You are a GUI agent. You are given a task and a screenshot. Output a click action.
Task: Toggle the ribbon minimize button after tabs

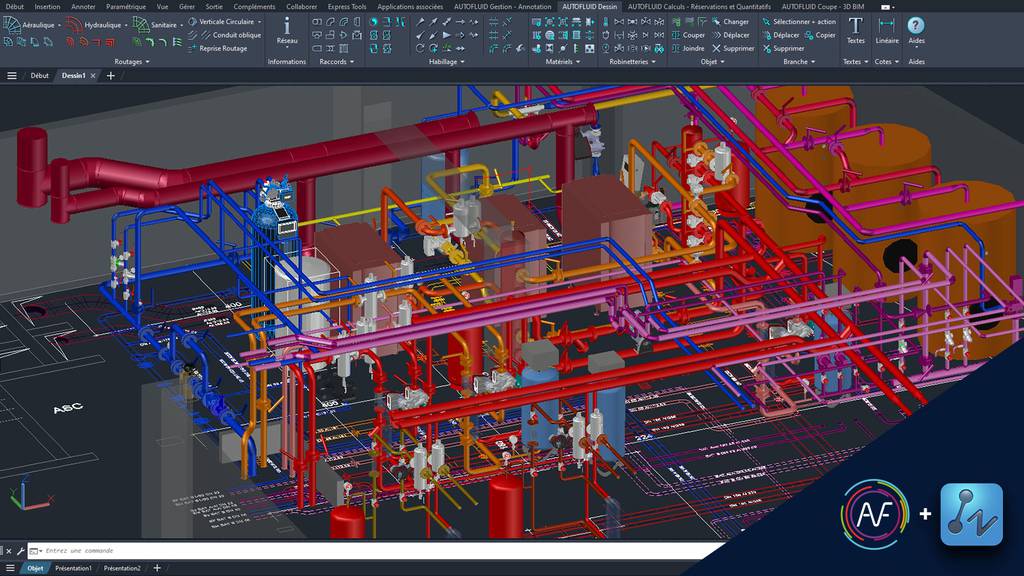[888, 7]
